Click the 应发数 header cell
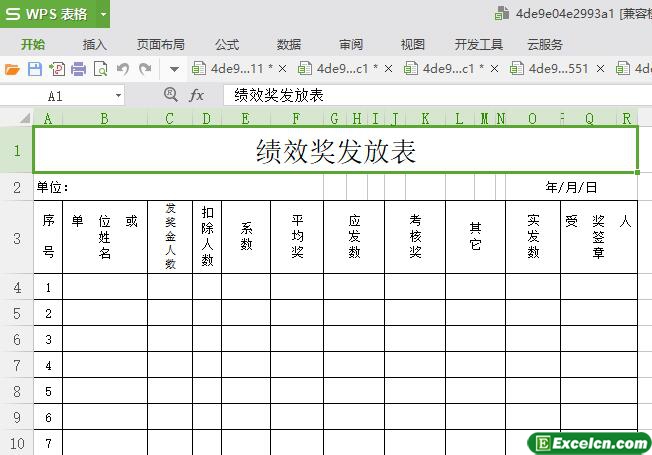This screenshot has width=652, height=455. pos(354,237)
